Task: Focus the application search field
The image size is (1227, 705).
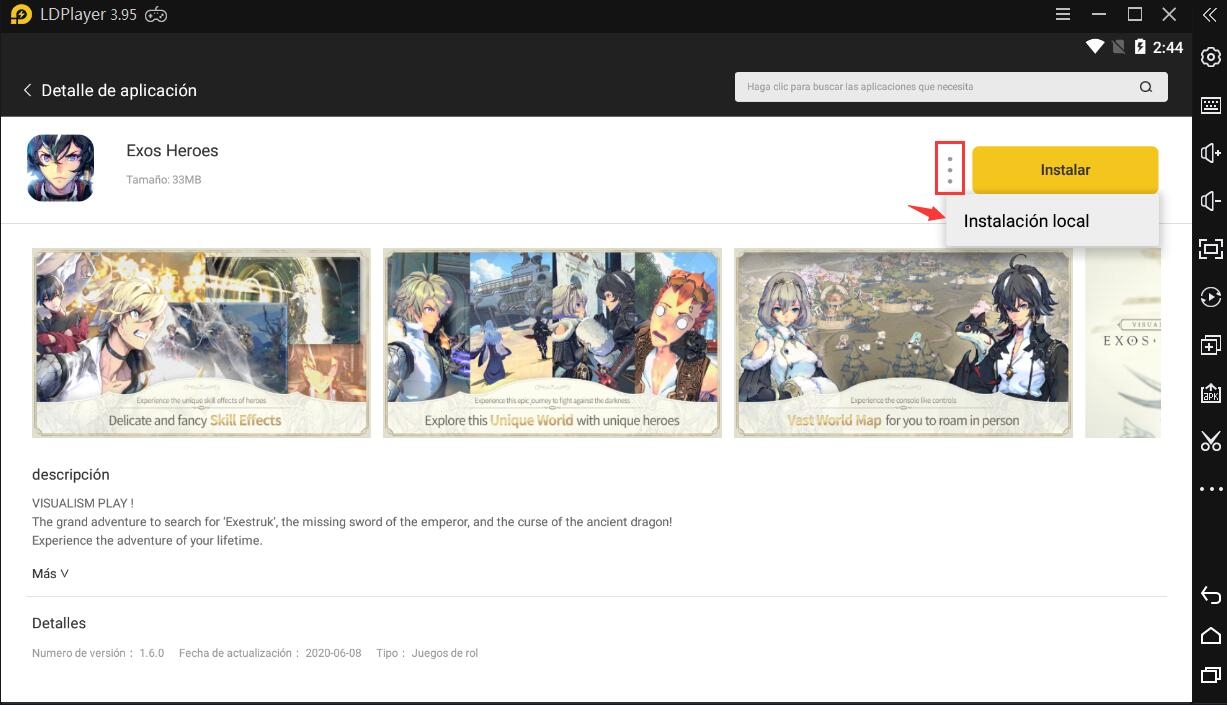Action: 951,87
